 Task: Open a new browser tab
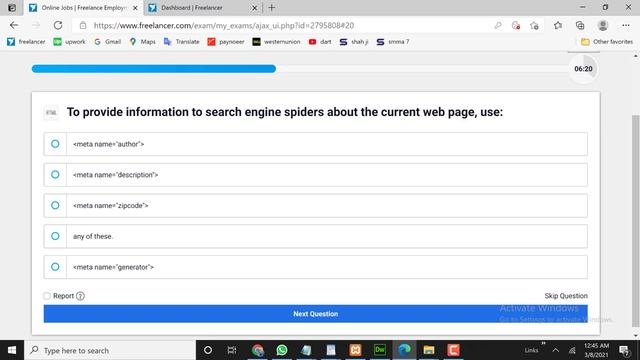[x=271, y=7]
